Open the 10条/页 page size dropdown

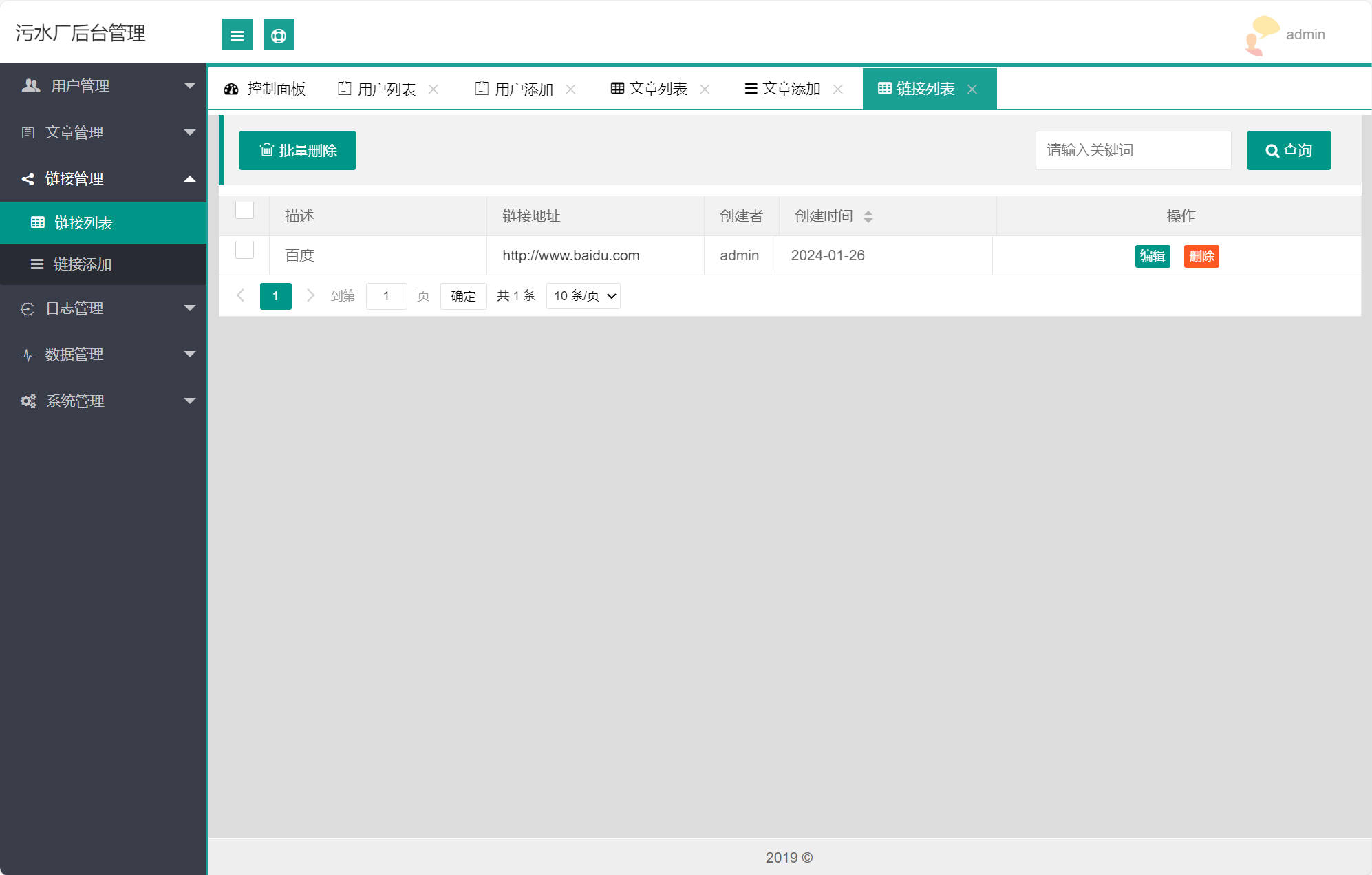(x=582, y=296)
